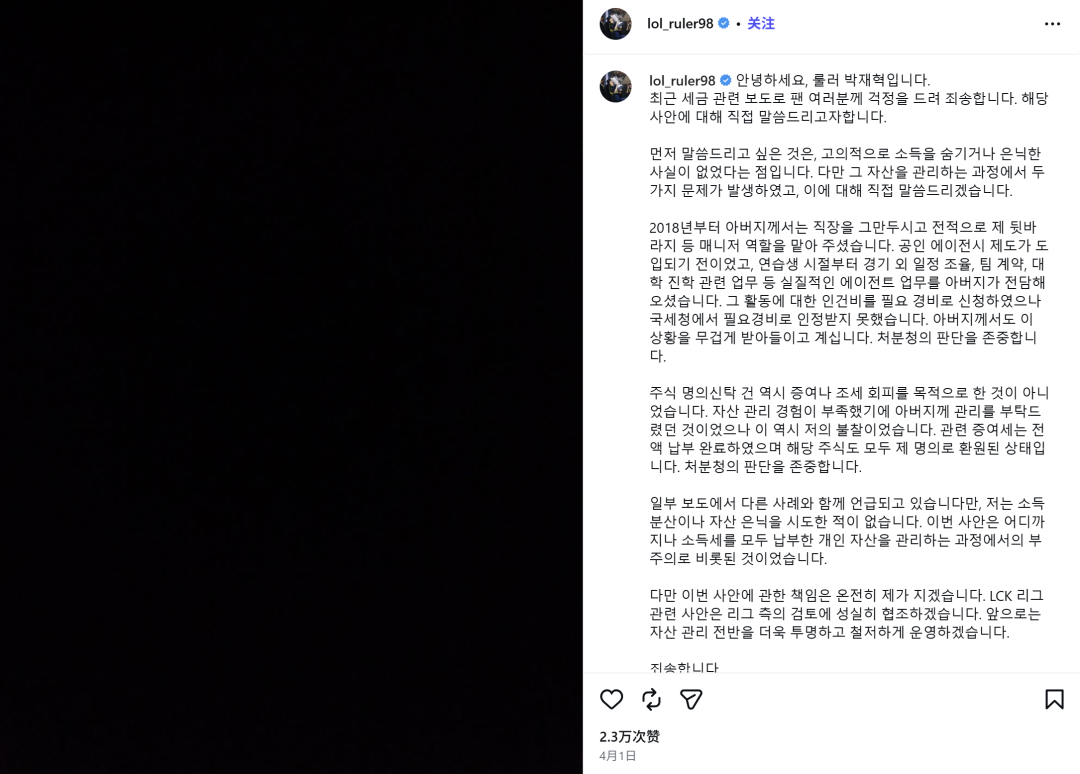Click the verified badge beside caption username
The width and height of the screenshot is (1080, 774).
point(725,81)
